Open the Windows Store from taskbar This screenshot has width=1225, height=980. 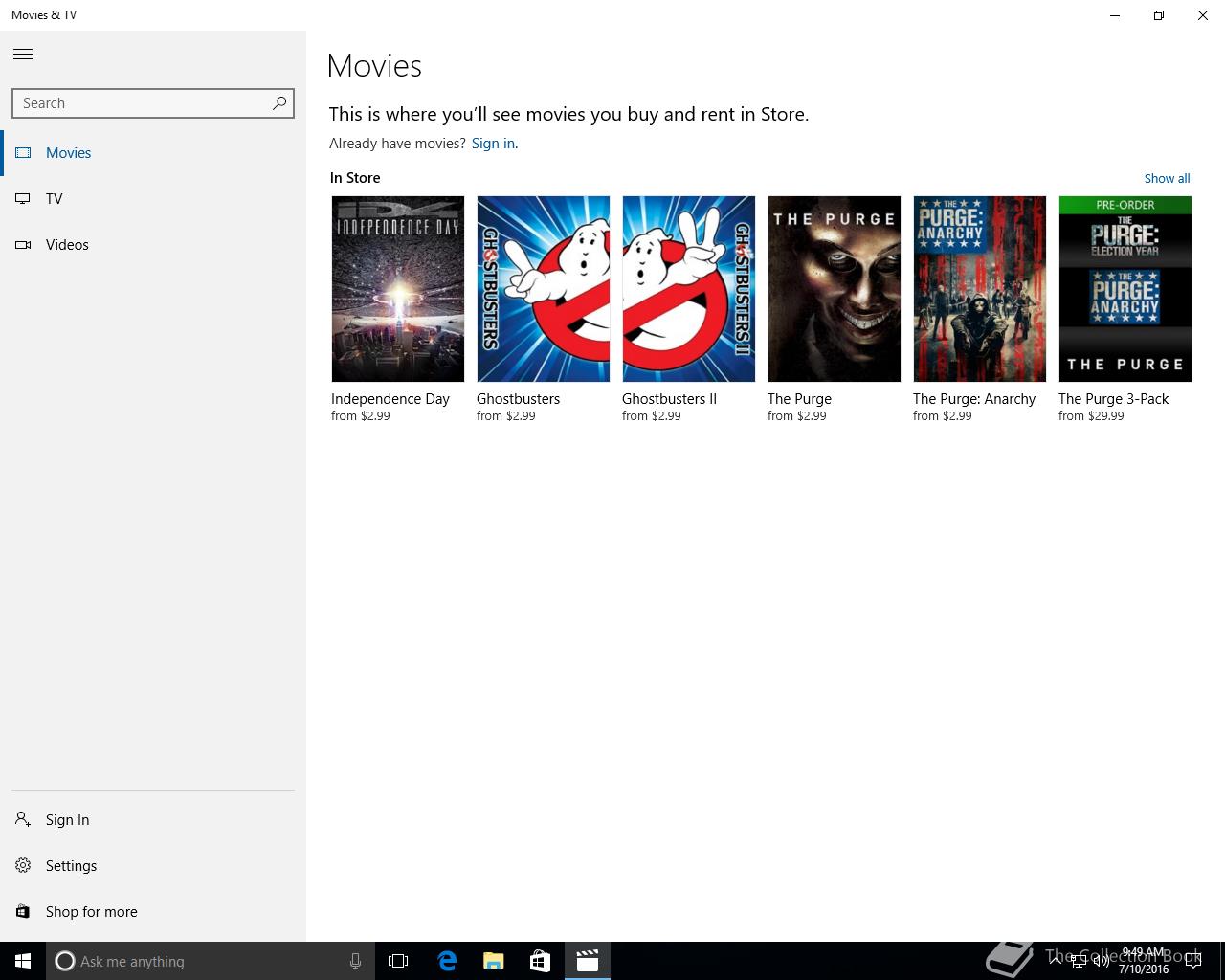540,961
